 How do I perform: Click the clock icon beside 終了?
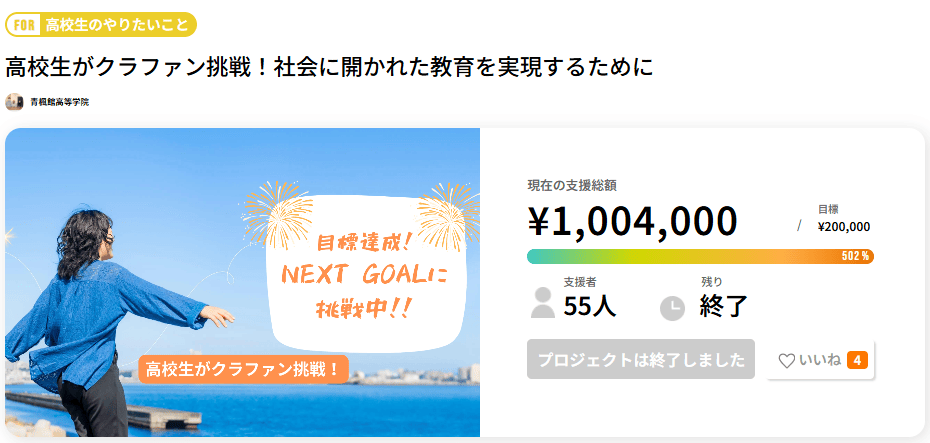pyautogui.click(x=673, y=308)
